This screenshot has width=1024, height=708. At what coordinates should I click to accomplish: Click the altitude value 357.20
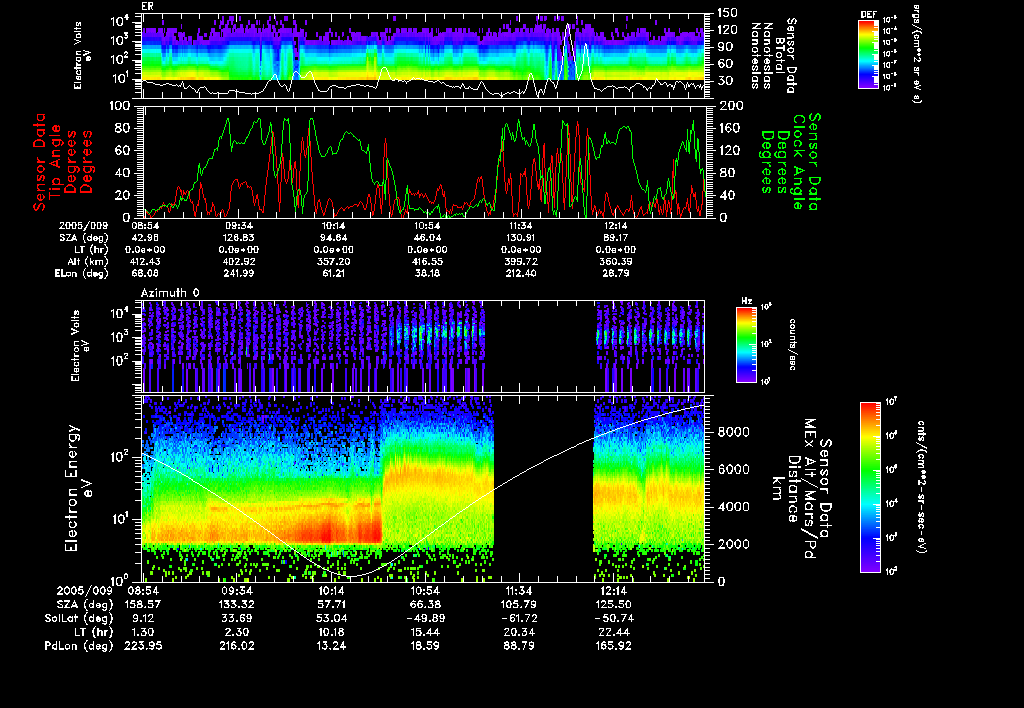point(333,262)
